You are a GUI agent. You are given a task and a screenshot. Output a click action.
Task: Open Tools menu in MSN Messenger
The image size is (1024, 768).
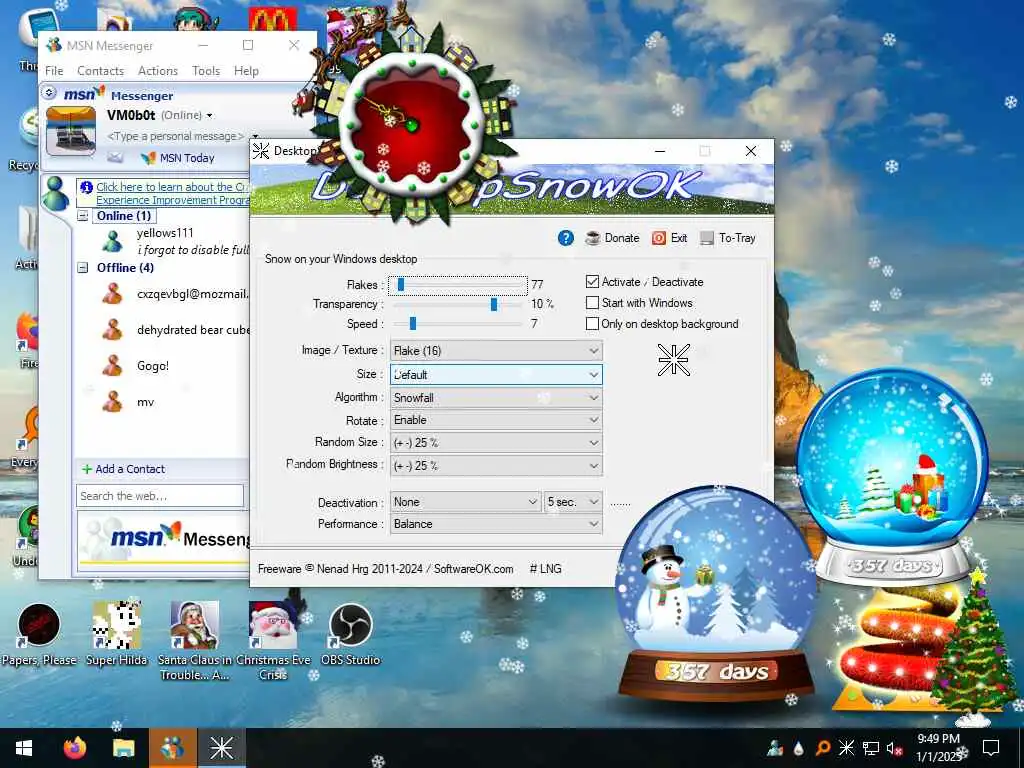tap(206, 71)
